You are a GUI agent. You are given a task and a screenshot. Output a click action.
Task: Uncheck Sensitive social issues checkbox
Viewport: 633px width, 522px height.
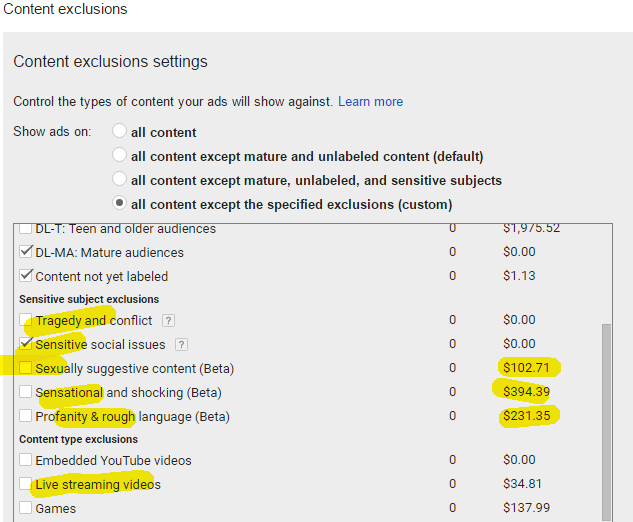click(x=26, y=344)
